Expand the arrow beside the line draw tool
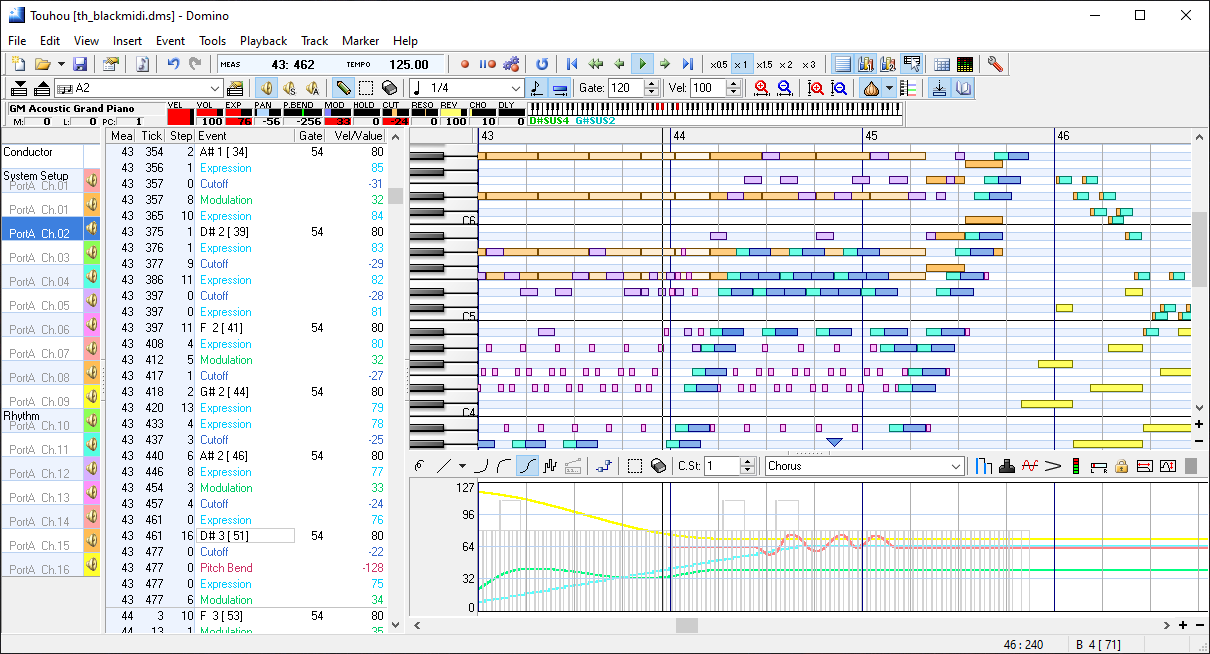Screen dimensions: 1210x654 pos(462,465)
